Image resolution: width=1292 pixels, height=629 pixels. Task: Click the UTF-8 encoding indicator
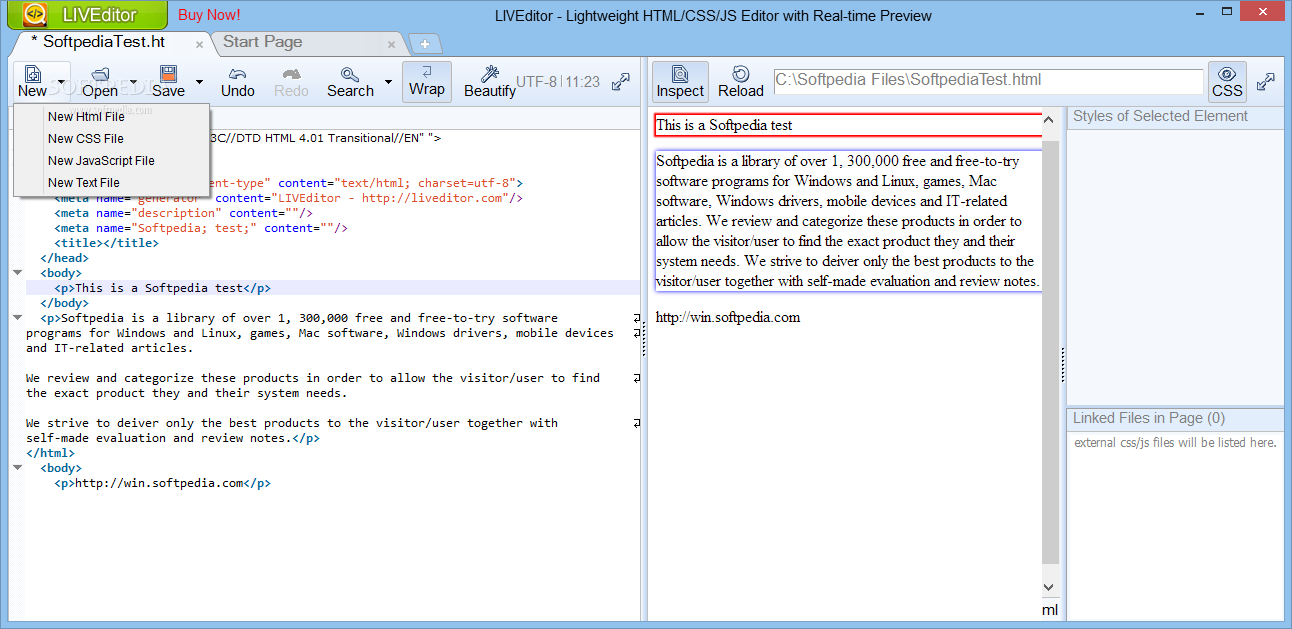[x=536, y=82]
